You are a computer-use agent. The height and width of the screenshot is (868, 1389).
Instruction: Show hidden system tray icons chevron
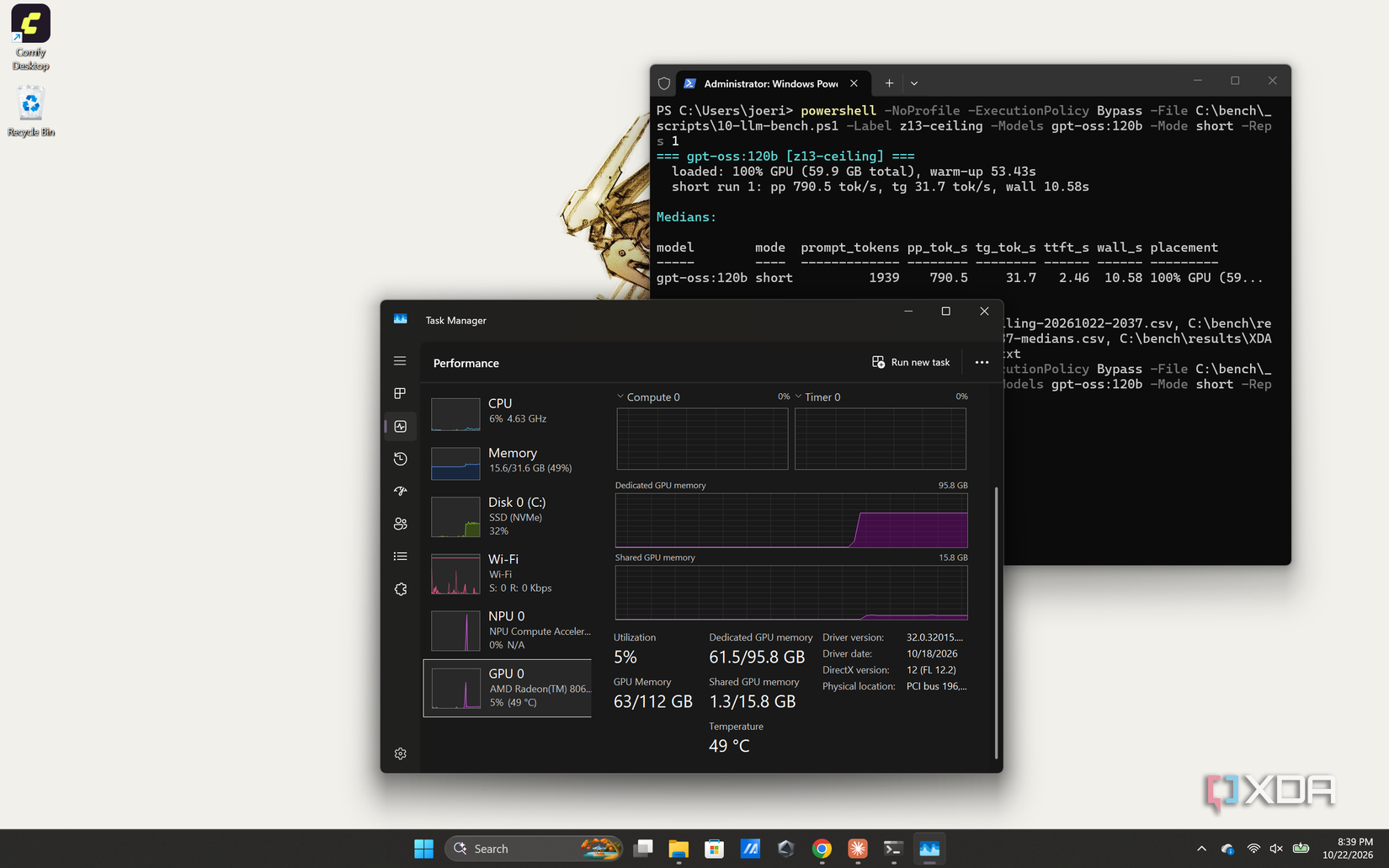click(1201, 849)
